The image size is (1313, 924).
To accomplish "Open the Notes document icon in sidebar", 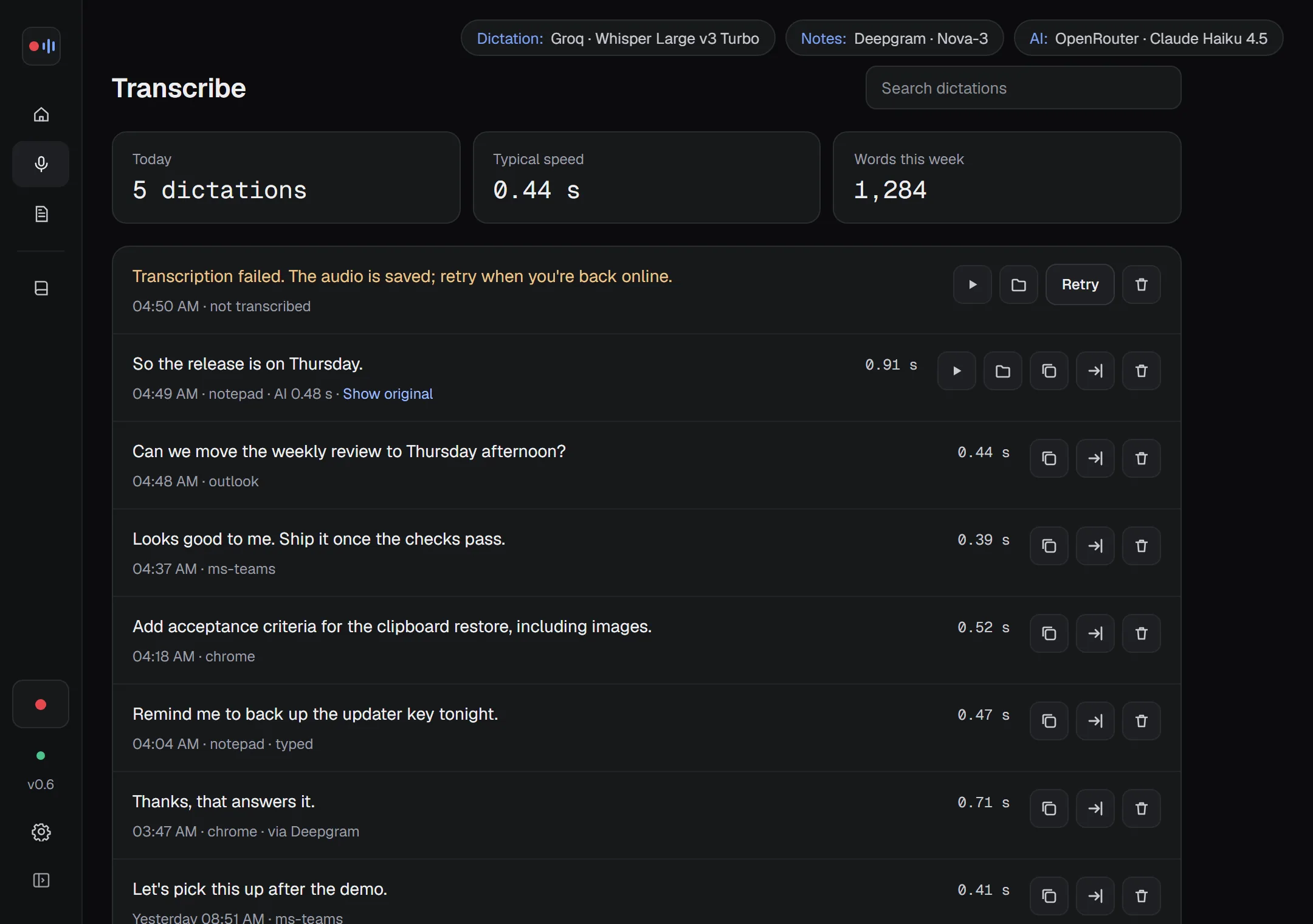I will click(41, 214).
